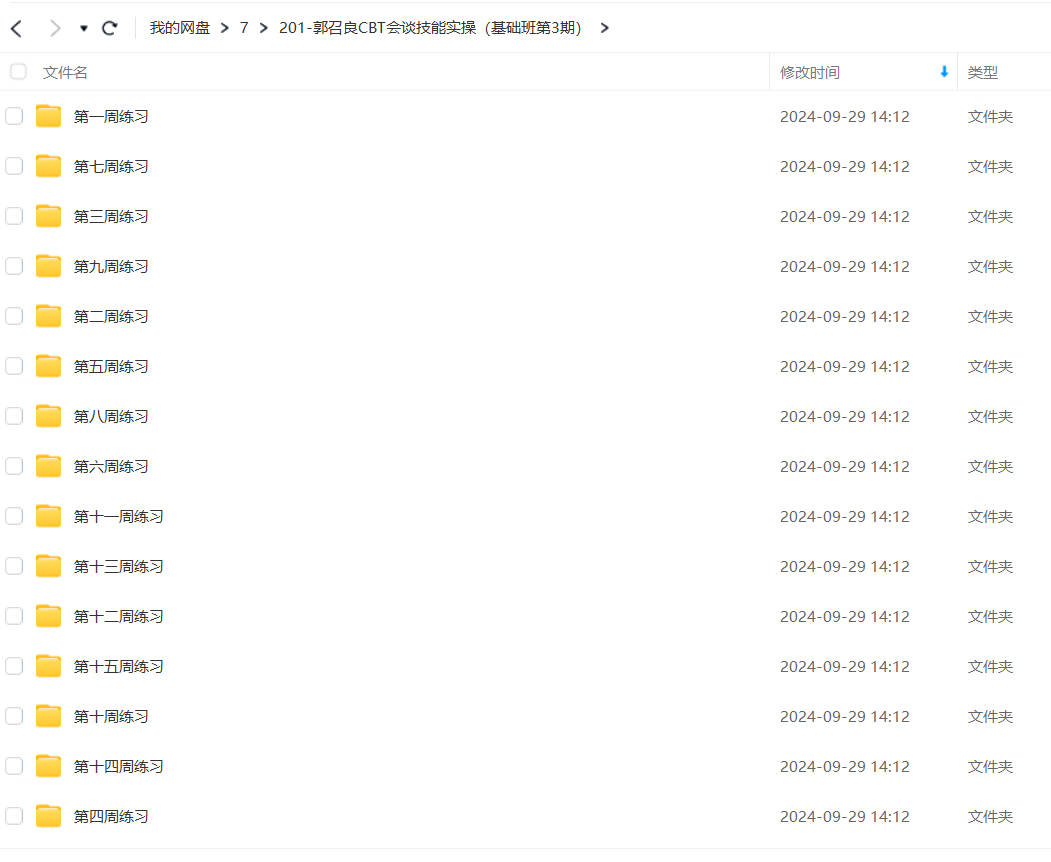The width and height of the screenshot is (1051, 862).
Task: Select the folder name 第十三周练习
Action: tap(119, 566)
